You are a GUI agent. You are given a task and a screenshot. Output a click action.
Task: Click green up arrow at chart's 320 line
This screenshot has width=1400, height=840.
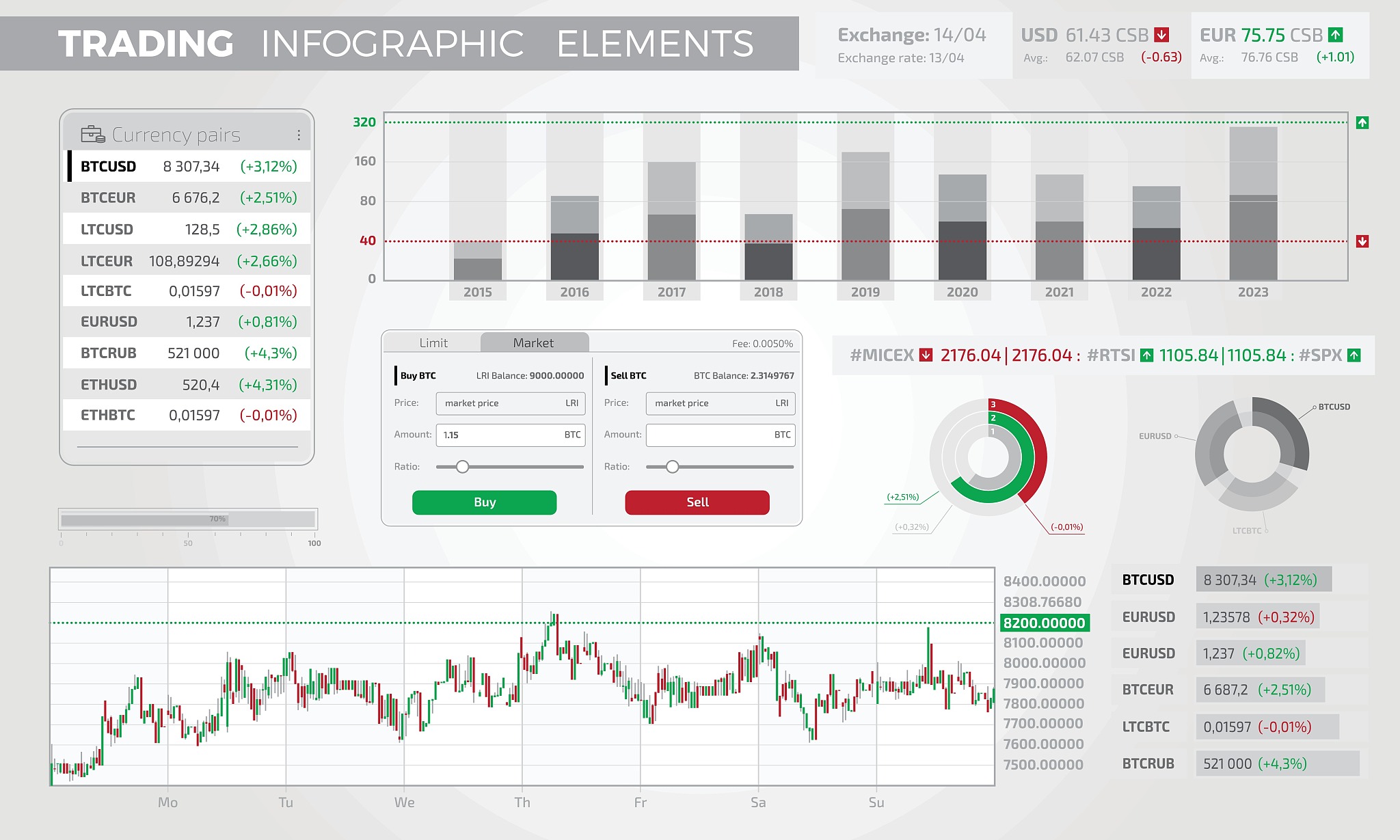click(1362, 123)
